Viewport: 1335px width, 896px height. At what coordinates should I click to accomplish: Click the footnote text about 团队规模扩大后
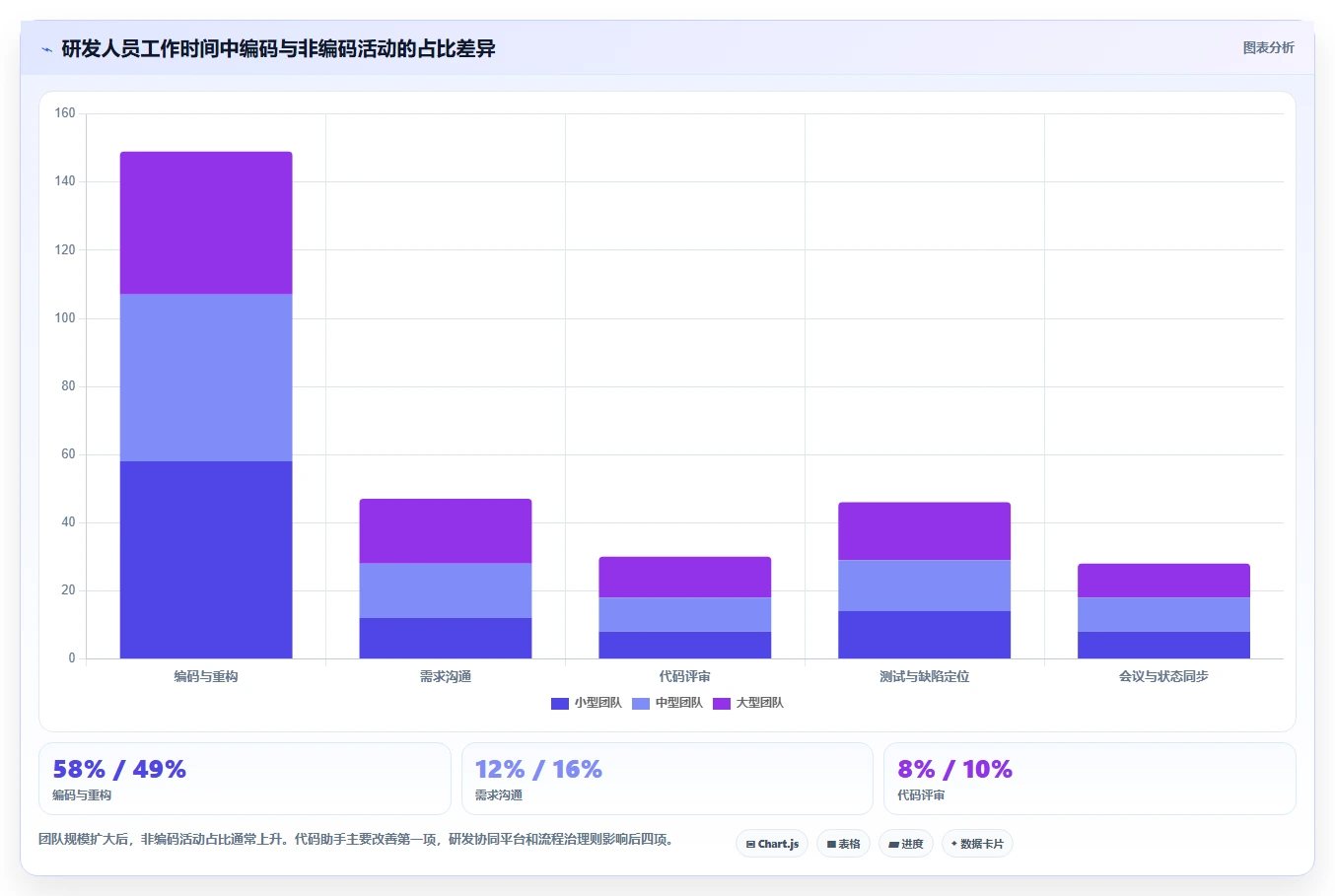pos(356,840)
